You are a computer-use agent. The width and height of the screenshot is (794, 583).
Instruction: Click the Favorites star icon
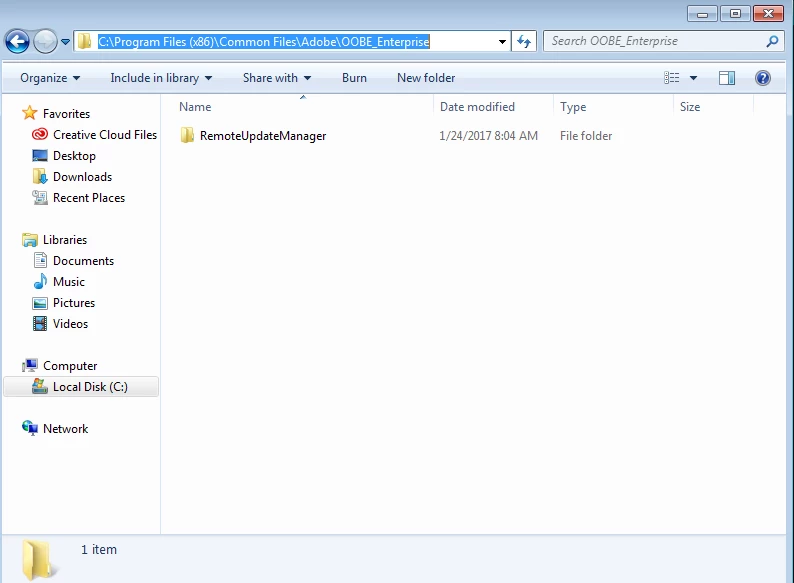(x=30, y=113)
